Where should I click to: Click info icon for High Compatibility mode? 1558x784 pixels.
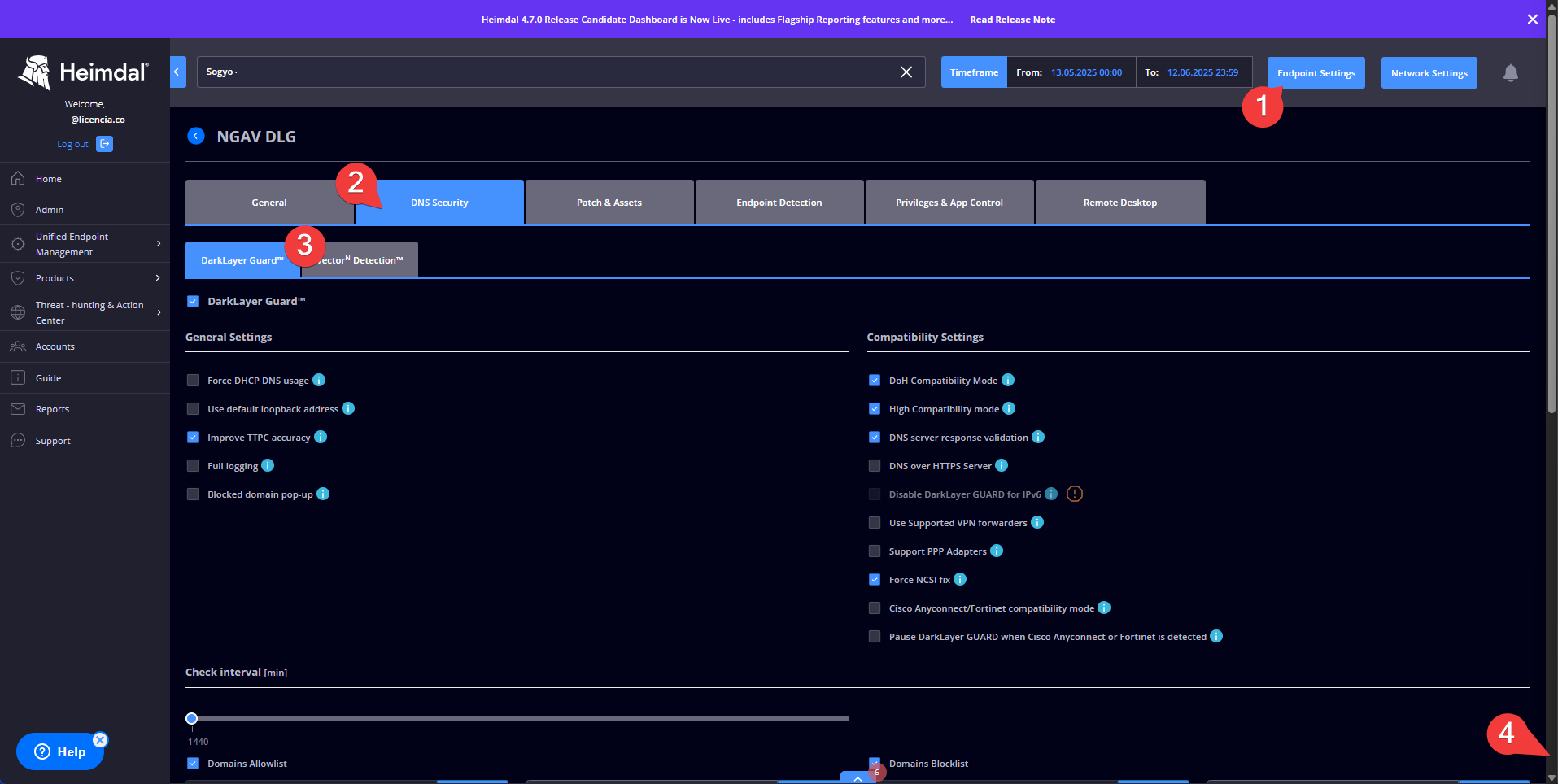(1009, 408)
